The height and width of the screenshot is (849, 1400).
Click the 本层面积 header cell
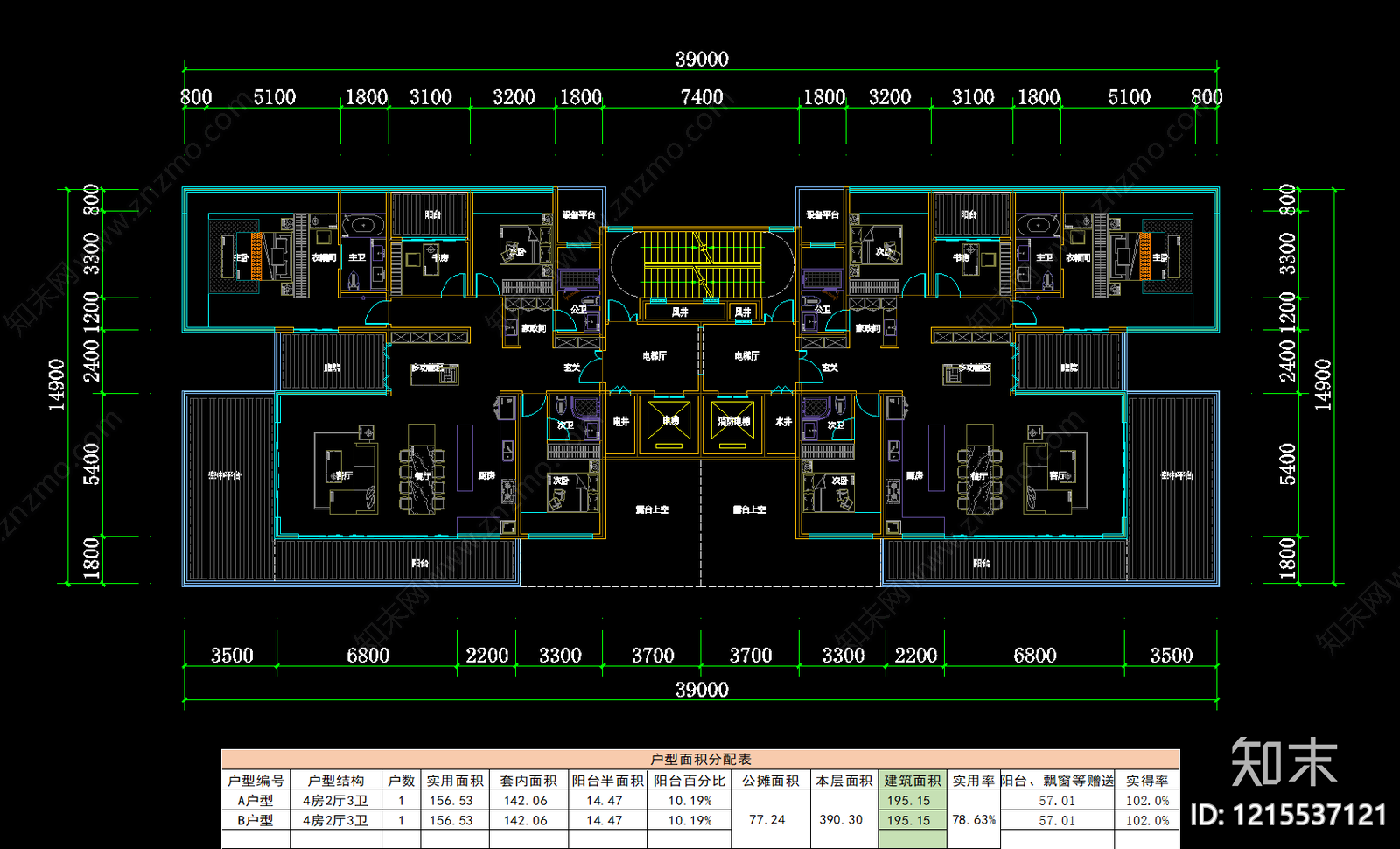pos(844,781)
